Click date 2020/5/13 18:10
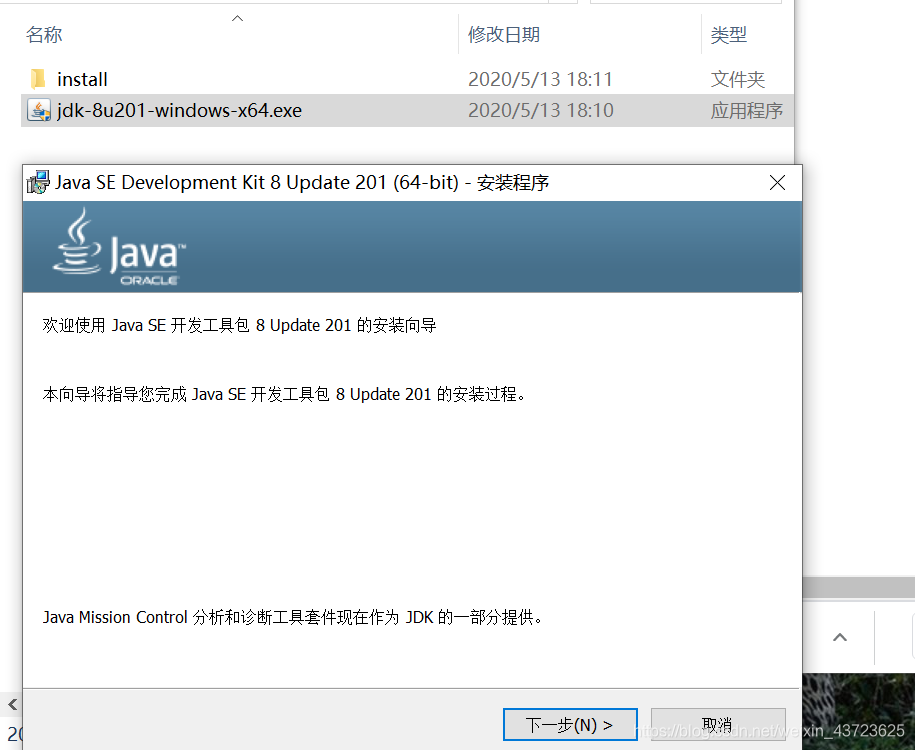Viewport: 915px width, 750px height. (541, 110)
